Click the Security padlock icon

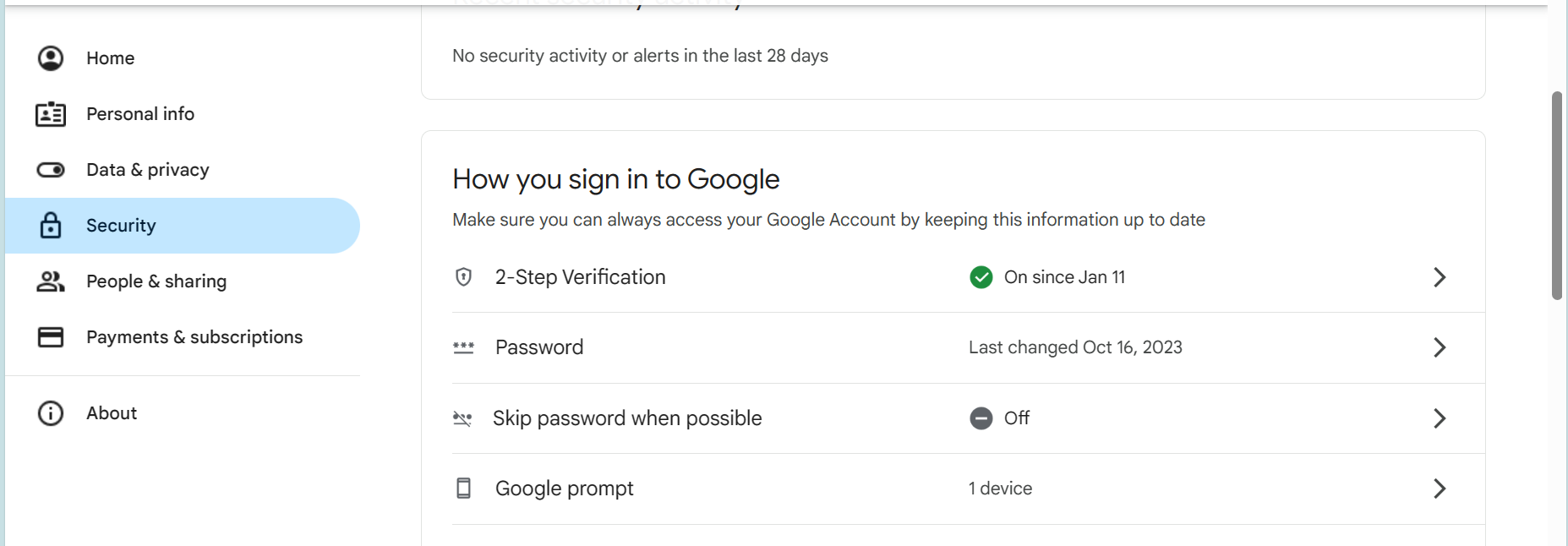(x=51, y=226)
